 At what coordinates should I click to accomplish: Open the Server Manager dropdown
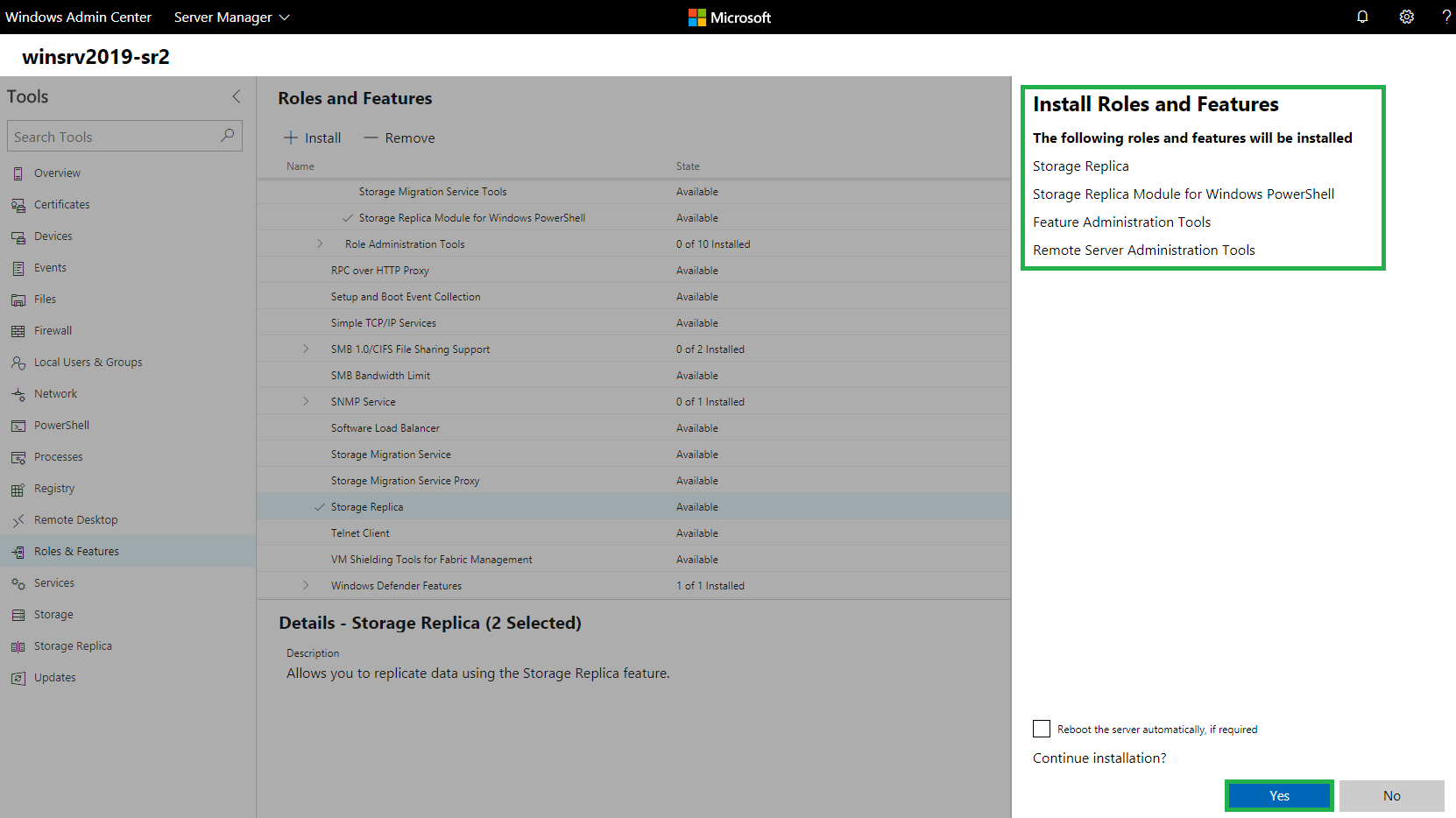coord(231,18)
